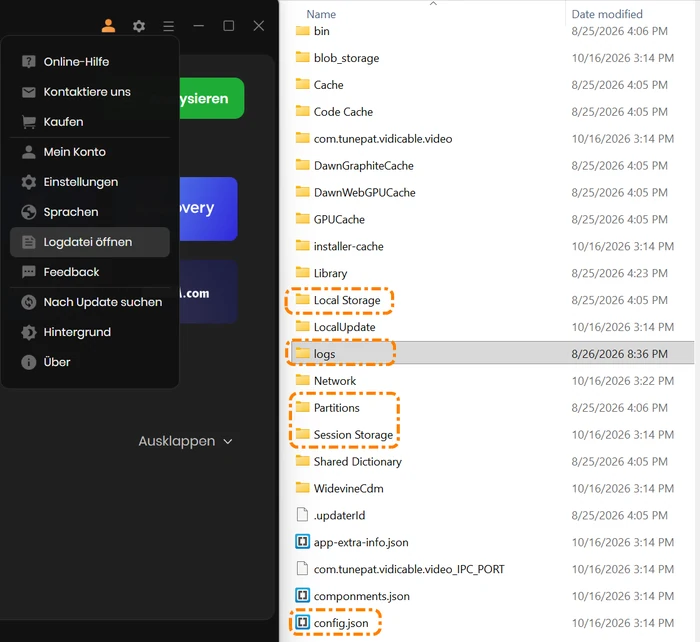Expand the Ausklappen chevron
The width and height of the screenshot is (700, 642).
pyautogui.click(x=228, y=442)
